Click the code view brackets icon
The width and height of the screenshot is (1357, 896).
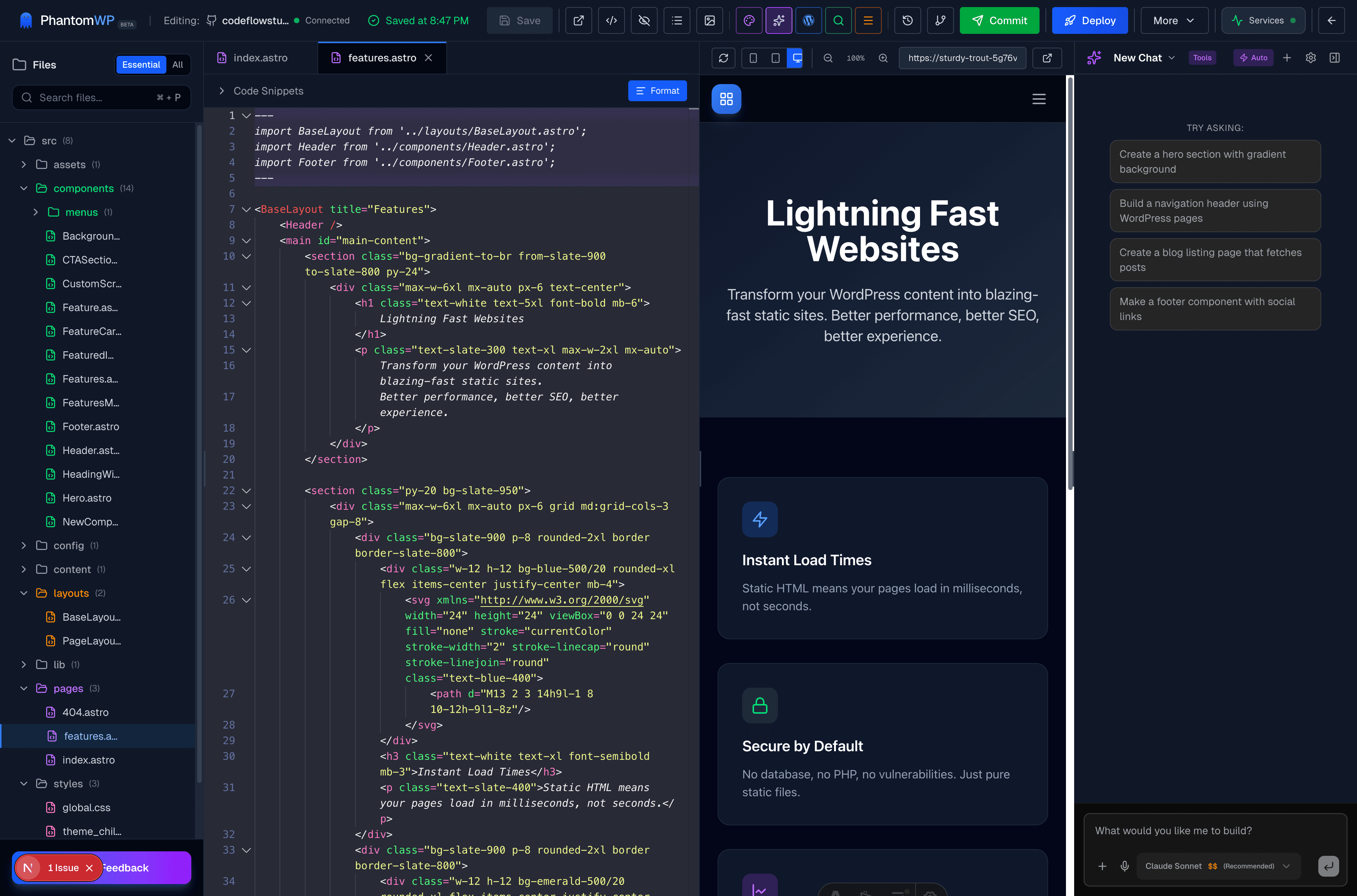(x=611, y=20)
